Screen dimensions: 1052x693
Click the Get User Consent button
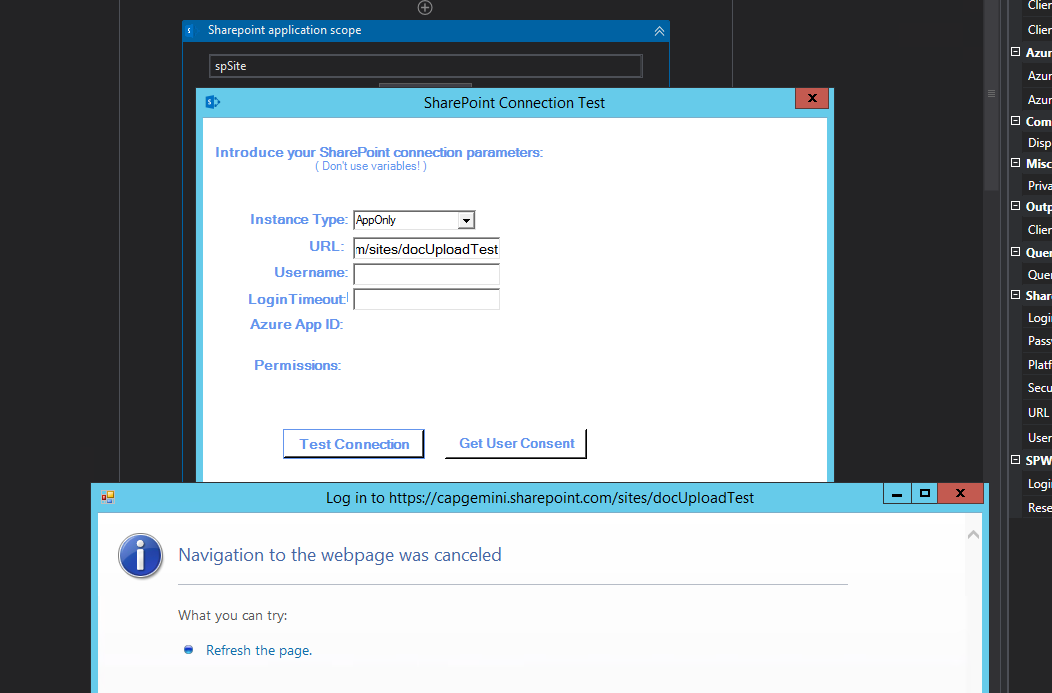pyautogui.click(x=516, y=443)
